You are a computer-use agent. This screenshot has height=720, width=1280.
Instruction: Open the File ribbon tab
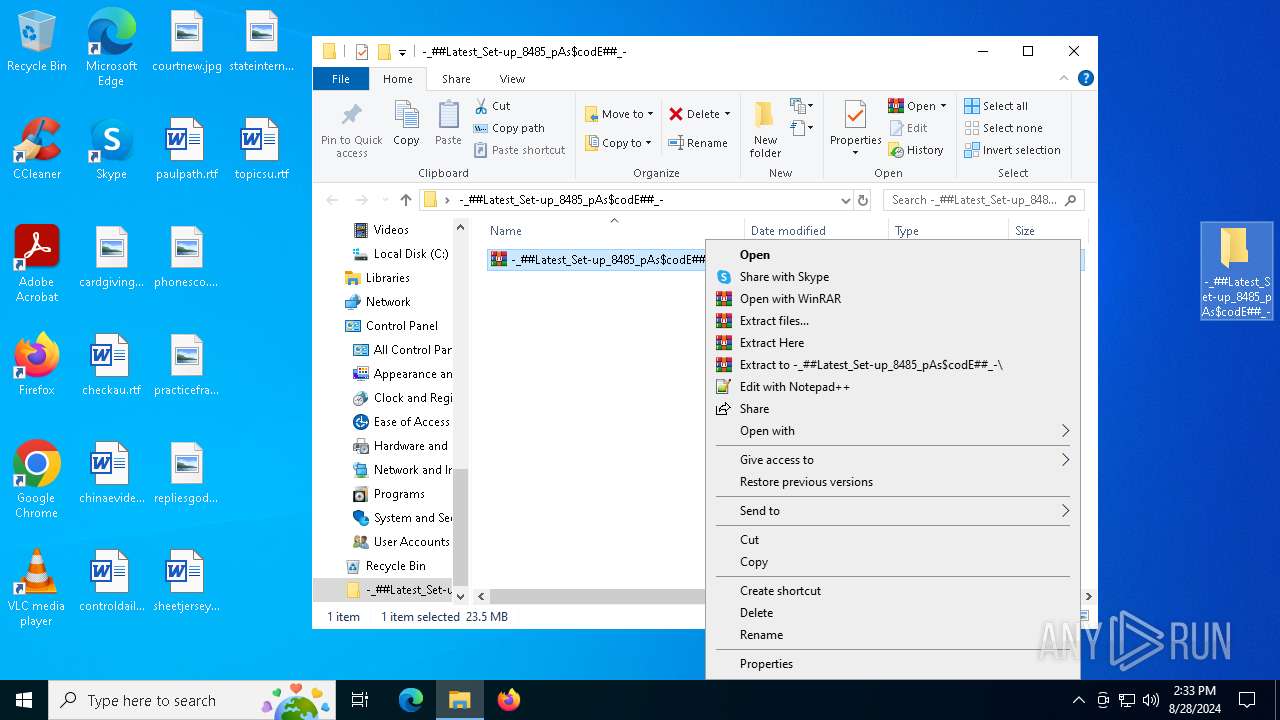point(341,79)
